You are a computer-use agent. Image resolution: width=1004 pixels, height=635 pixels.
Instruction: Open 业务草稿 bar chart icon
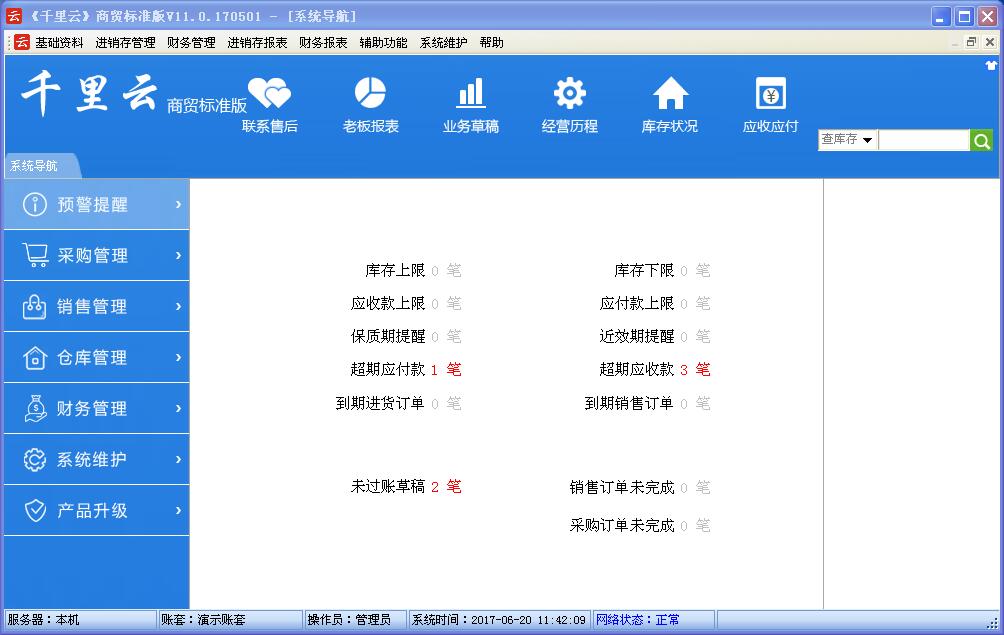tap(470, 95)
